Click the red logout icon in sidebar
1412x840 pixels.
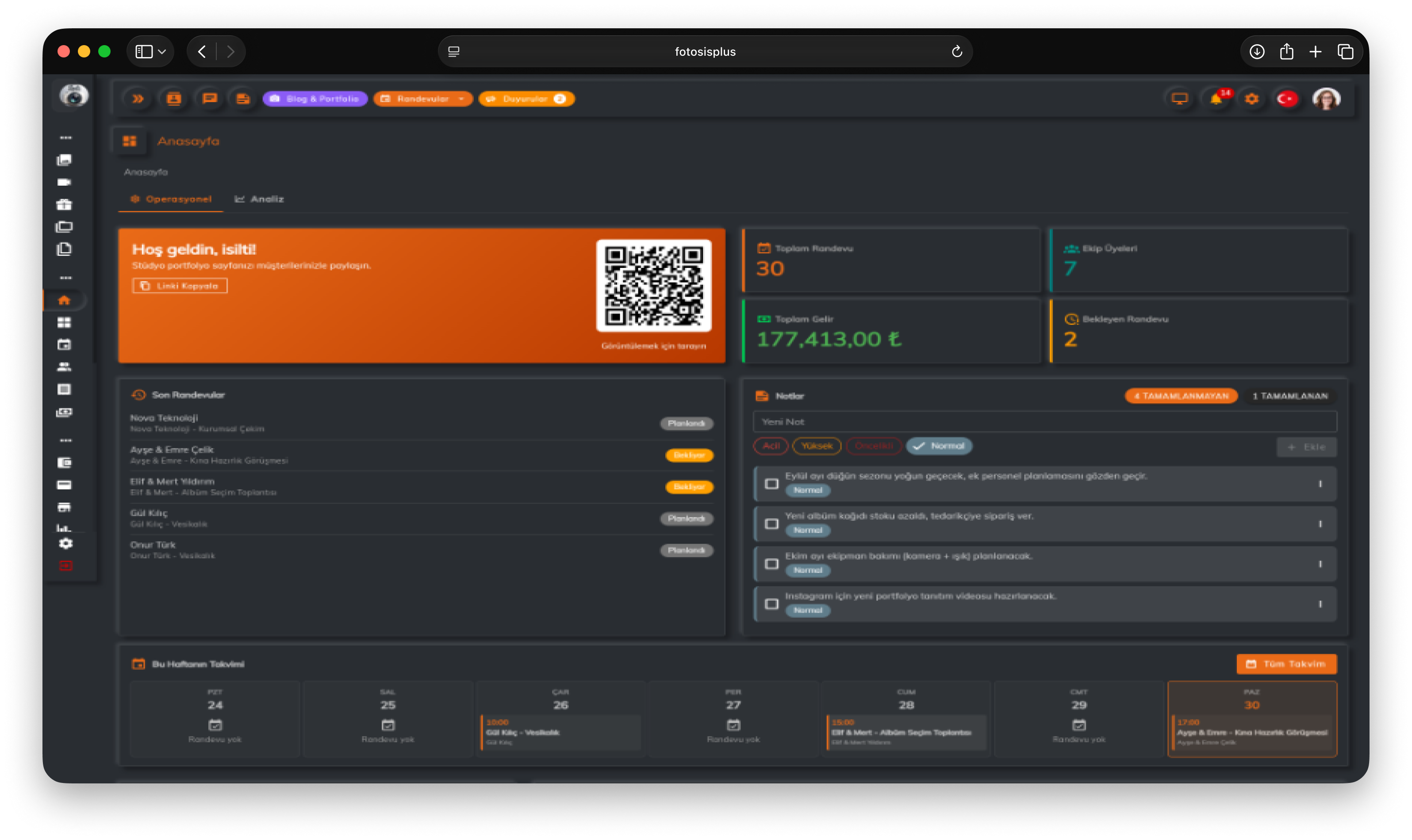pos(66,565)
